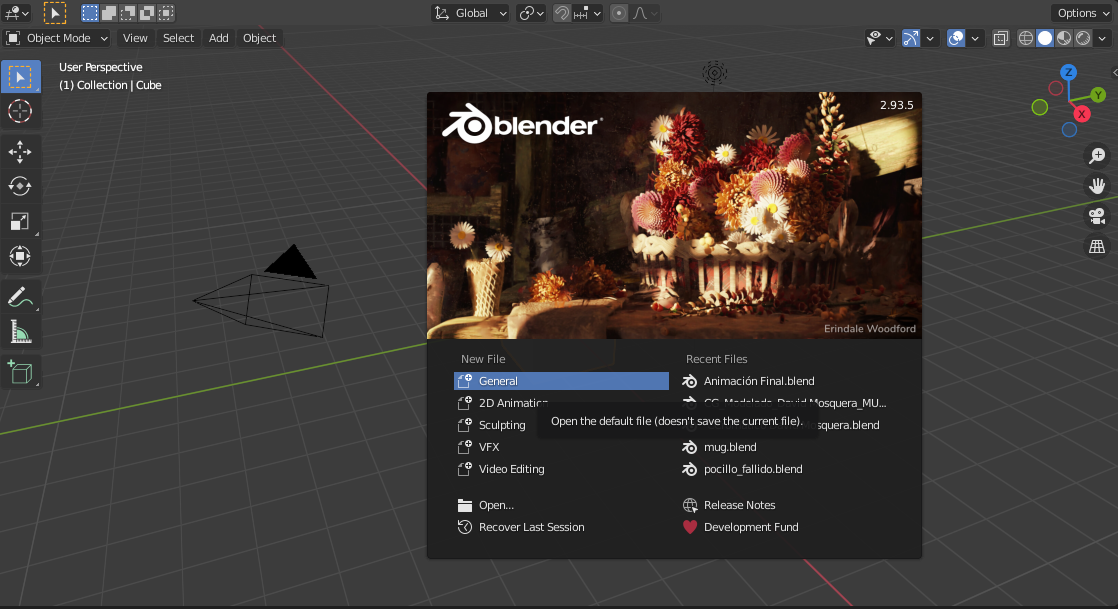Click the zoom view magnifier icon

pos(1097,155)
